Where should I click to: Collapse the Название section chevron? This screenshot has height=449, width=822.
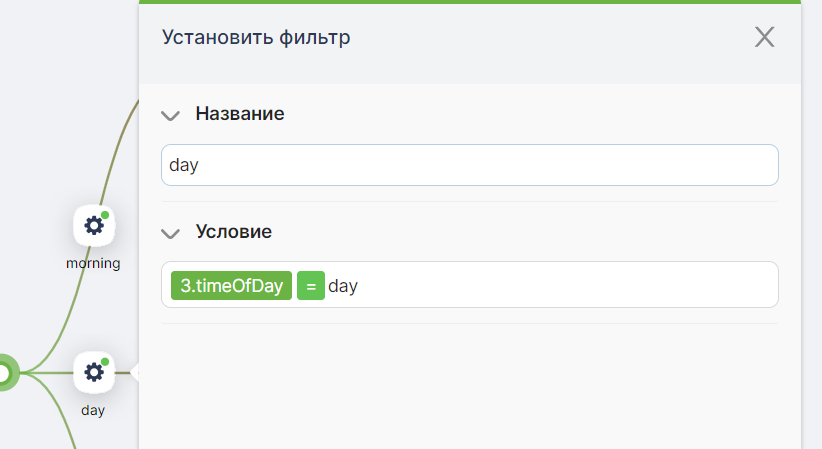tap(170, 115)
